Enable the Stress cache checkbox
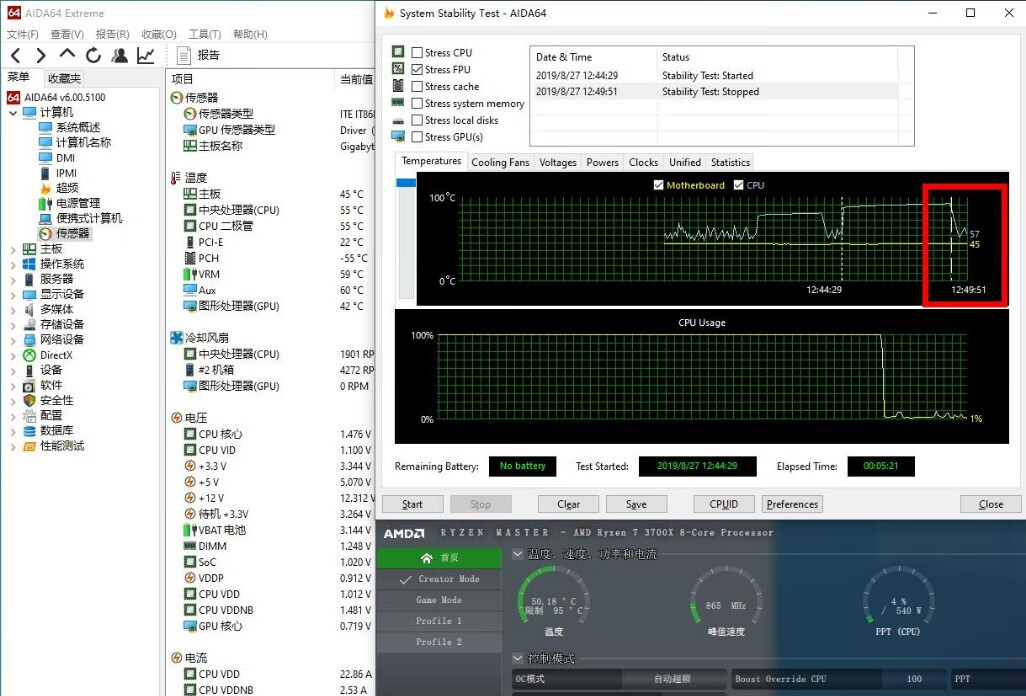The width and height of the screenshot is (1026, 696). point(417,86)
